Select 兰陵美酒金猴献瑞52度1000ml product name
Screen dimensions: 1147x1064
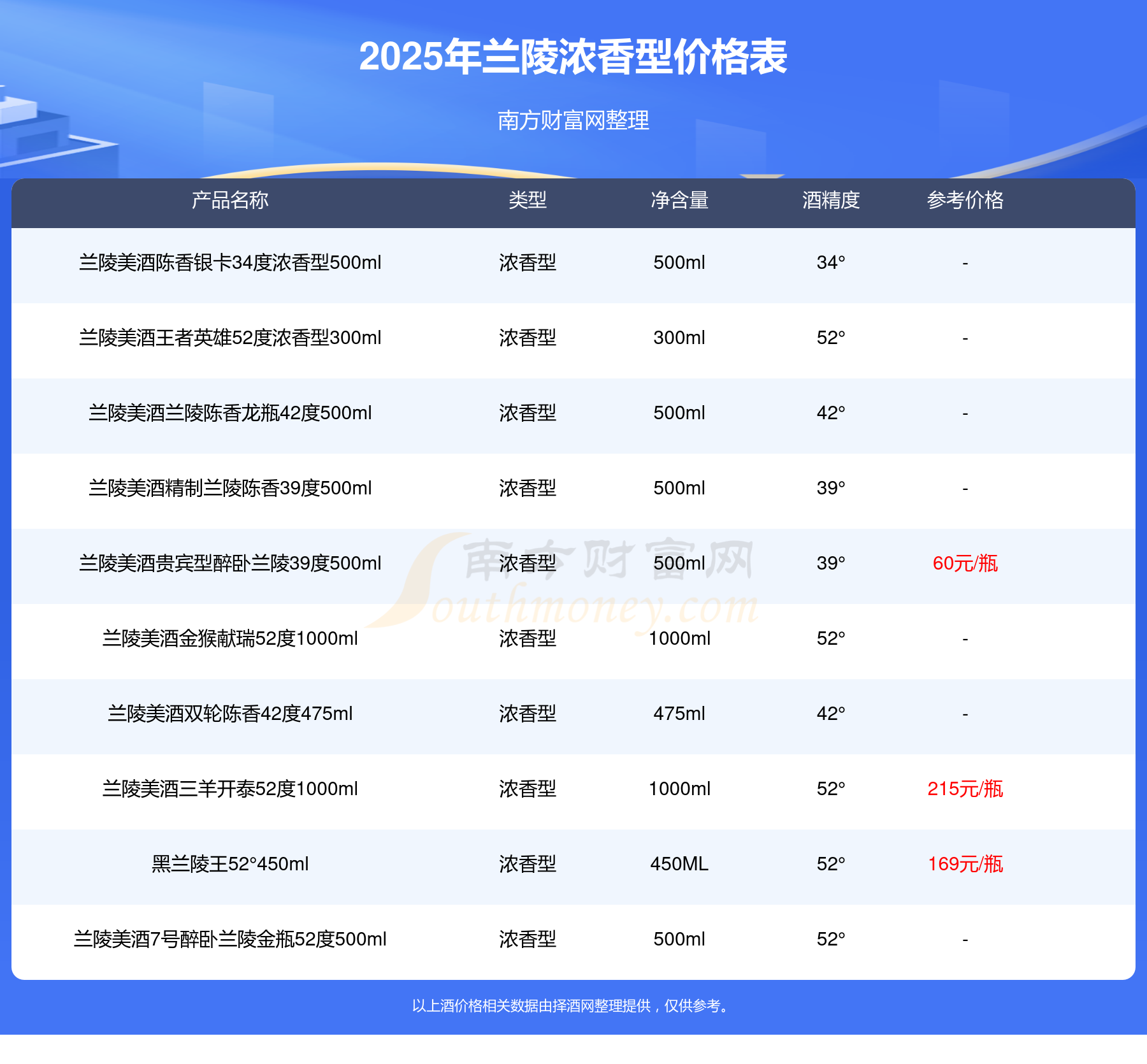tap(230, 638)
